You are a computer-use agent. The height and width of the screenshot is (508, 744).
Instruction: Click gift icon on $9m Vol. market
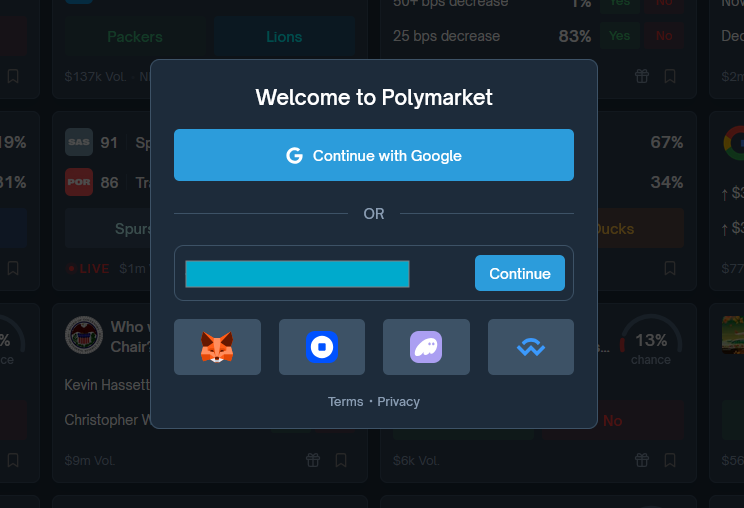point(313,460)
